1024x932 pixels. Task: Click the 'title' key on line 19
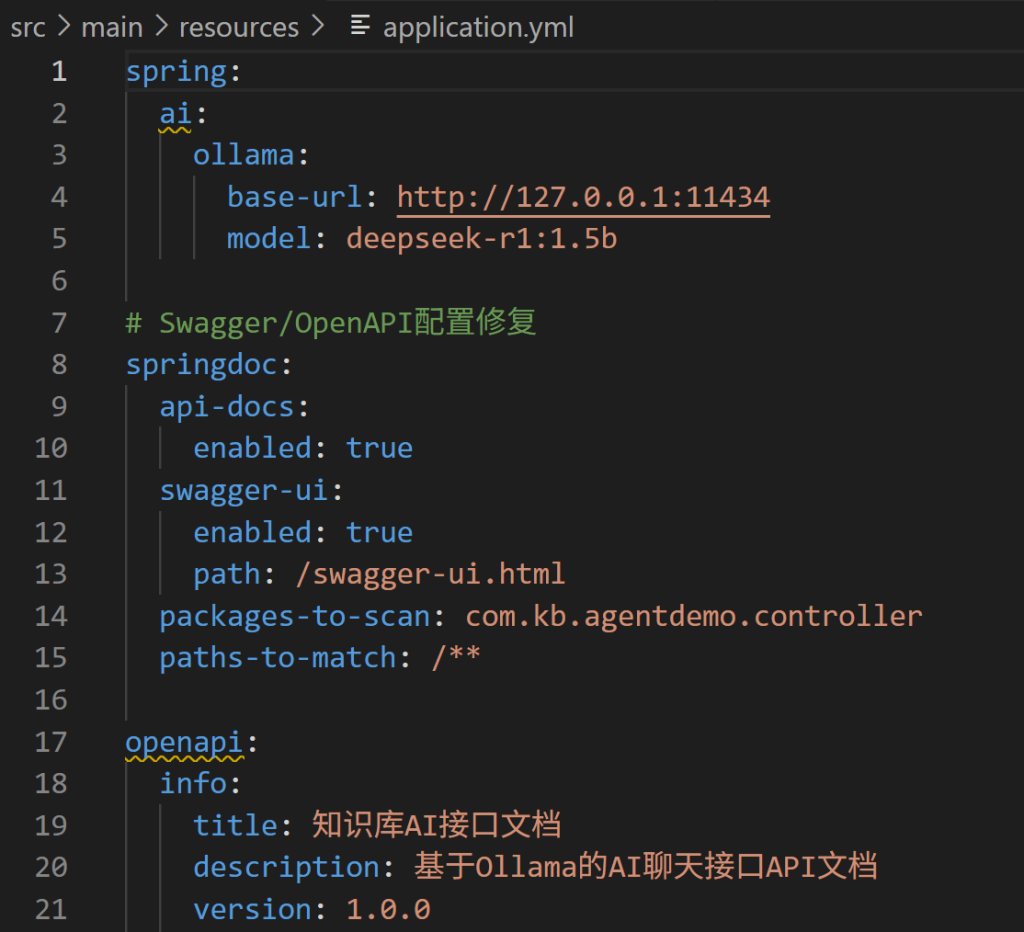[x=235, y=826]
